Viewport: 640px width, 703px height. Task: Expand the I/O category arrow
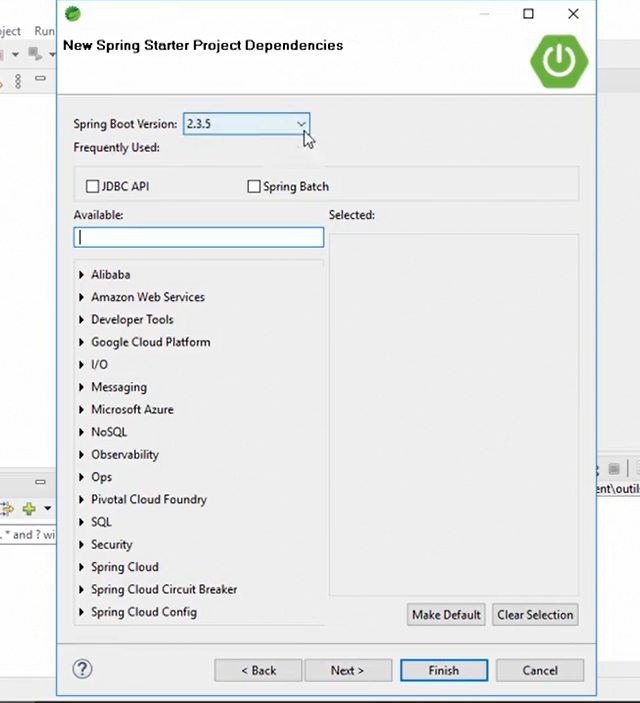point(81,365)
